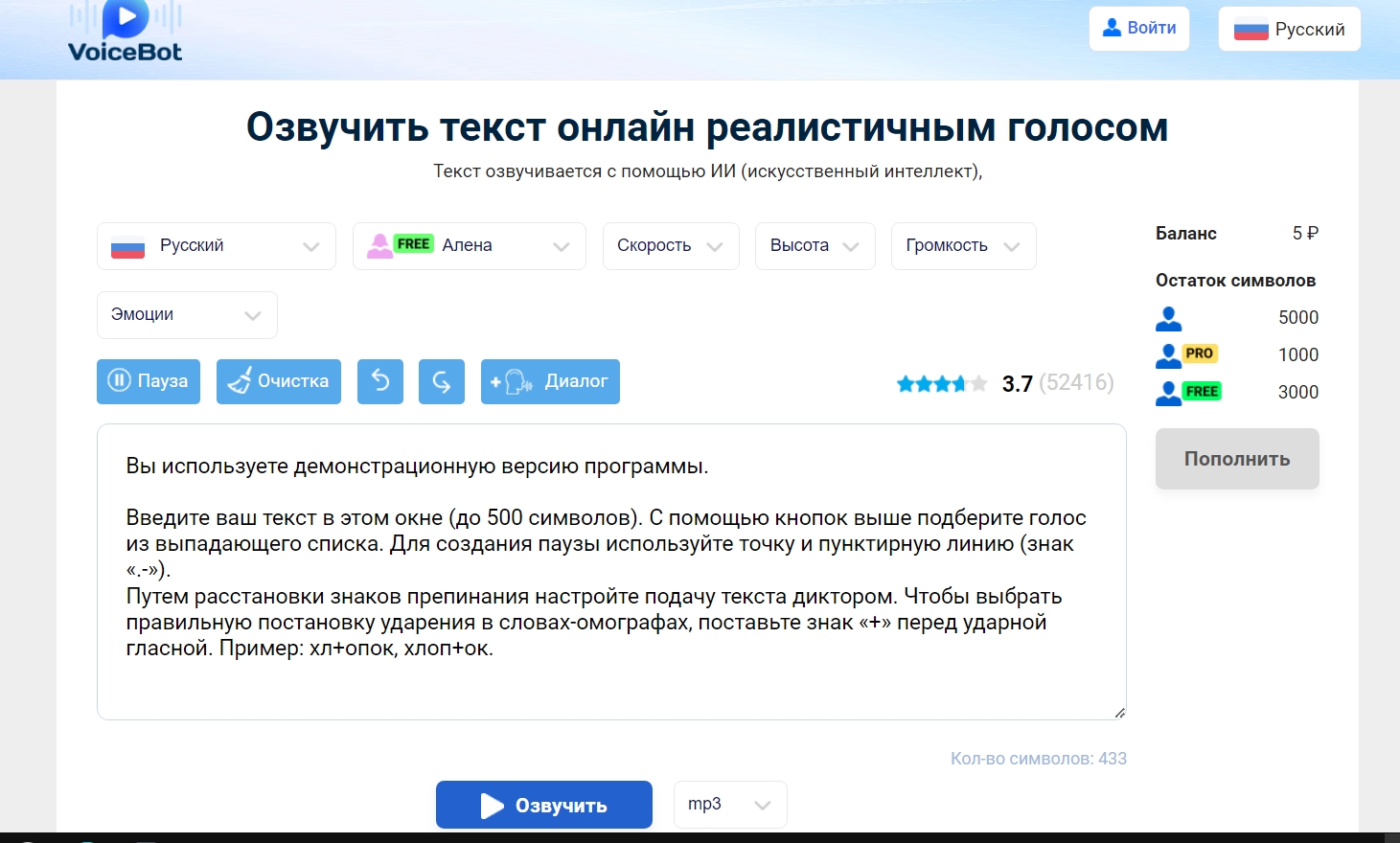Click the redo arrow icon

[x=442, y=381]
